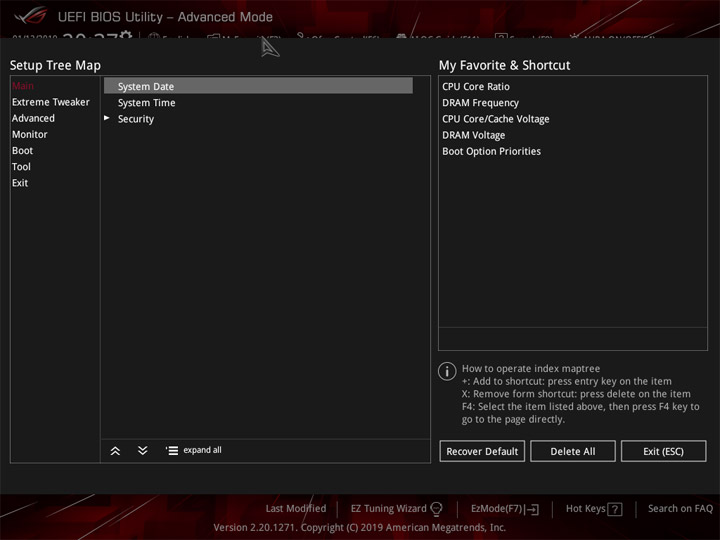Select DRAM Frequency shortcut
Screen dimensions: 720x540
click(480, 103)
